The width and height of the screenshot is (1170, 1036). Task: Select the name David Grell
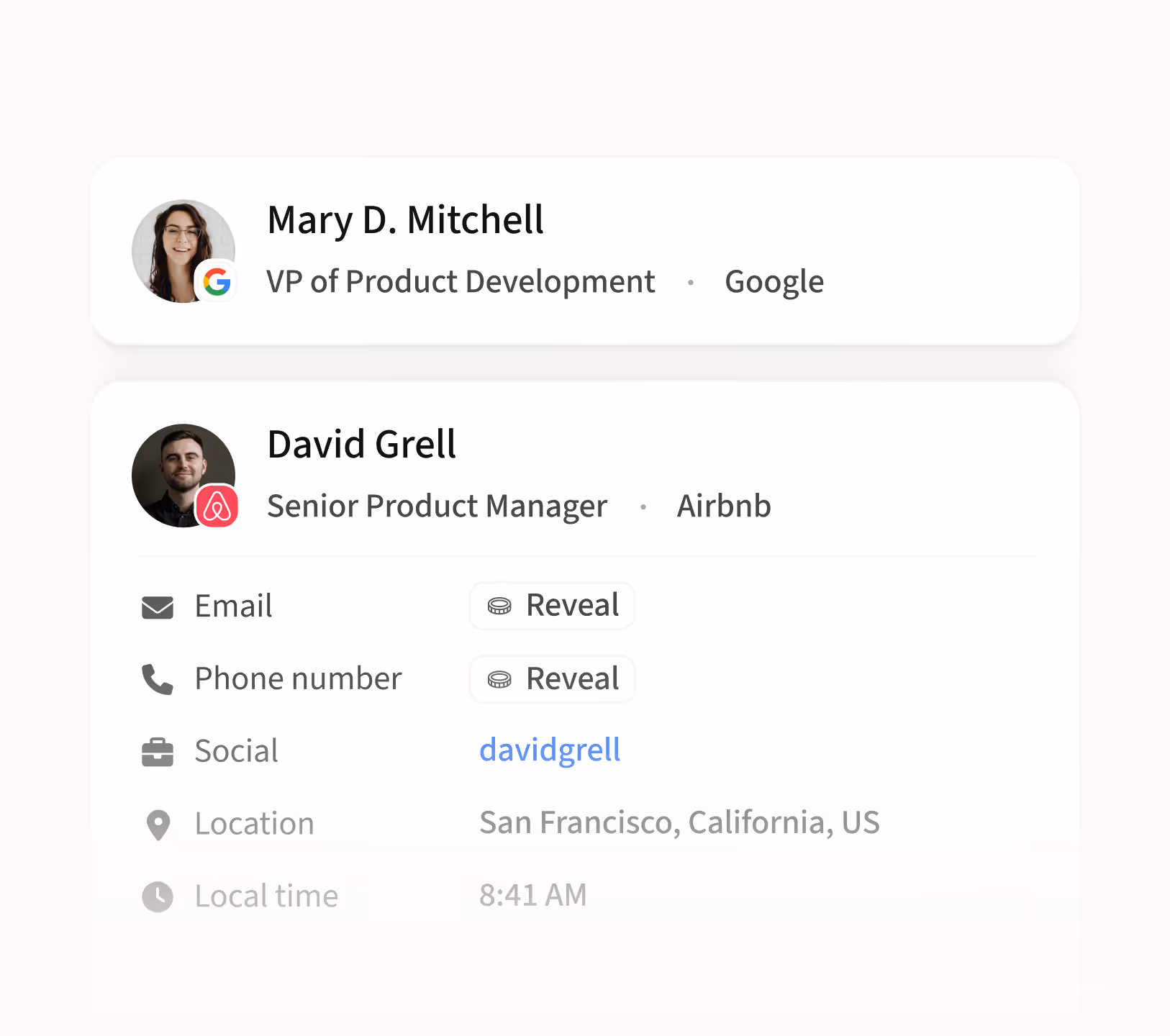361,444
